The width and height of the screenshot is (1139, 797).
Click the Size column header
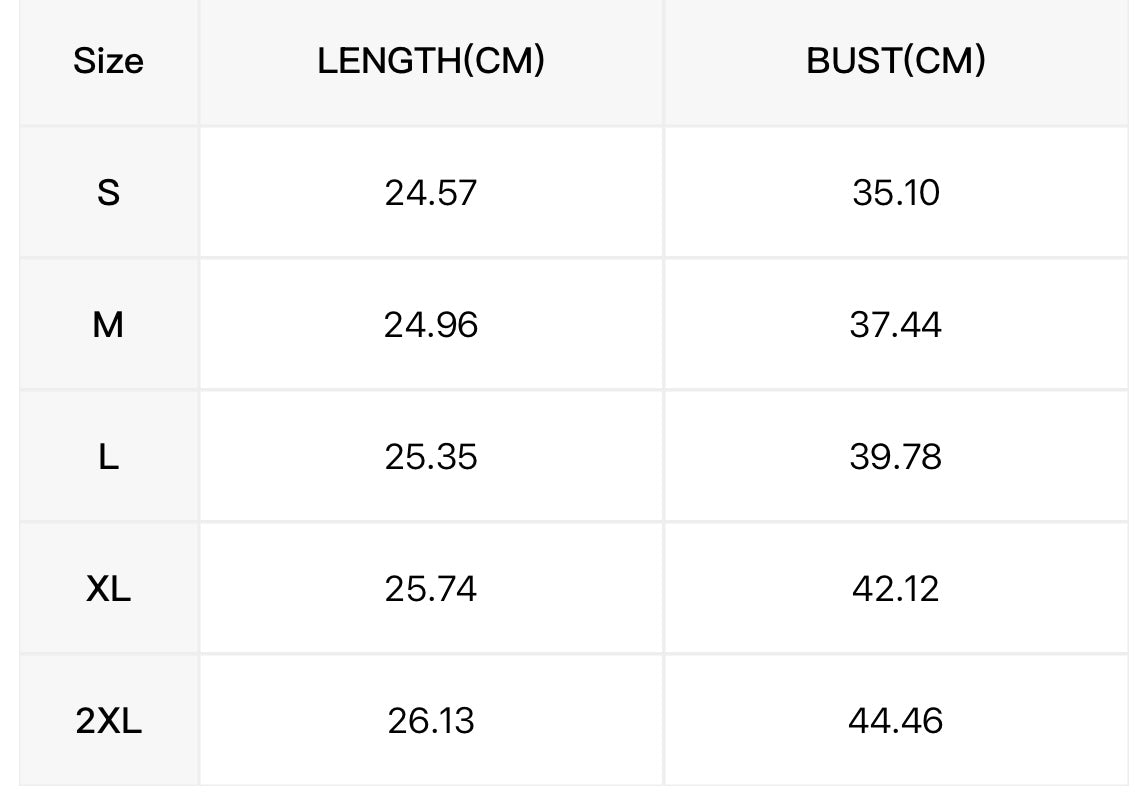click(x=108, y=61)
